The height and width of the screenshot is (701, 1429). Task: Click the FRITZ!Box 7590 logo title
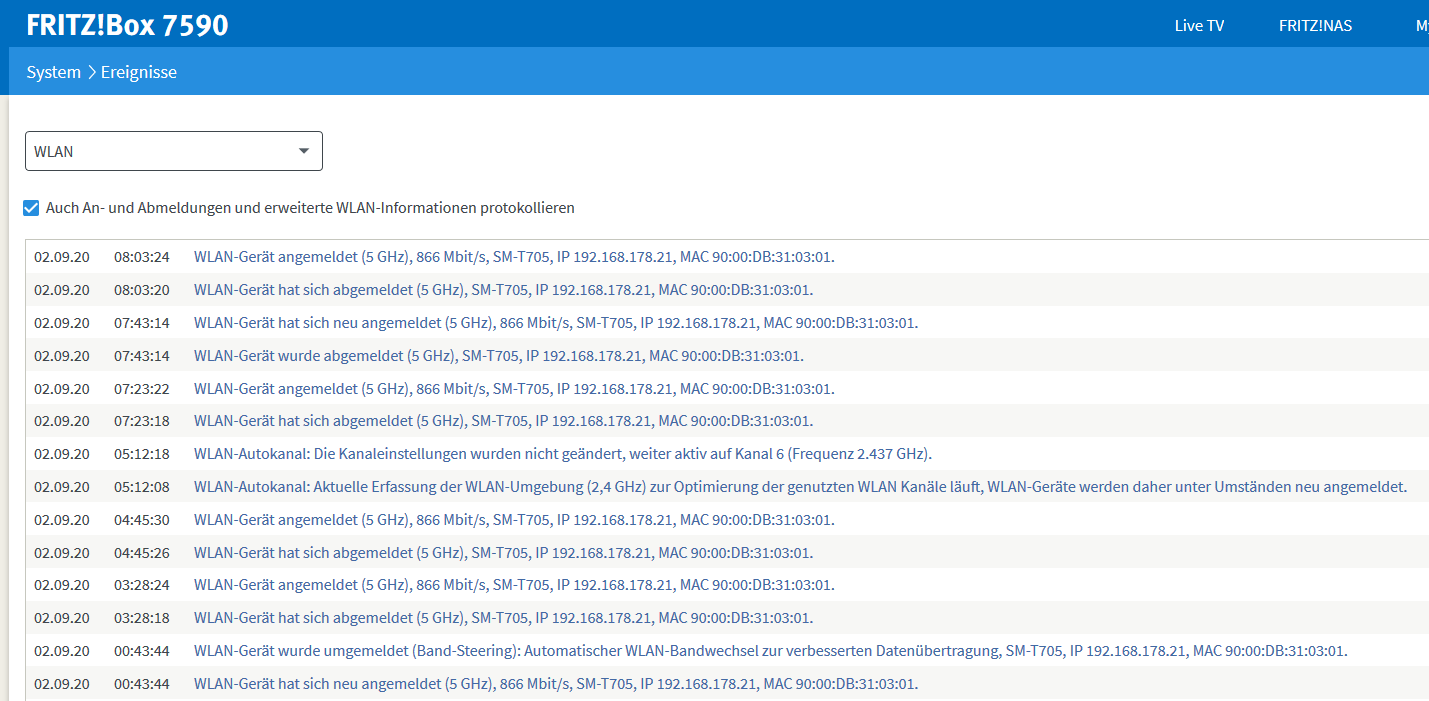(127, 25)
